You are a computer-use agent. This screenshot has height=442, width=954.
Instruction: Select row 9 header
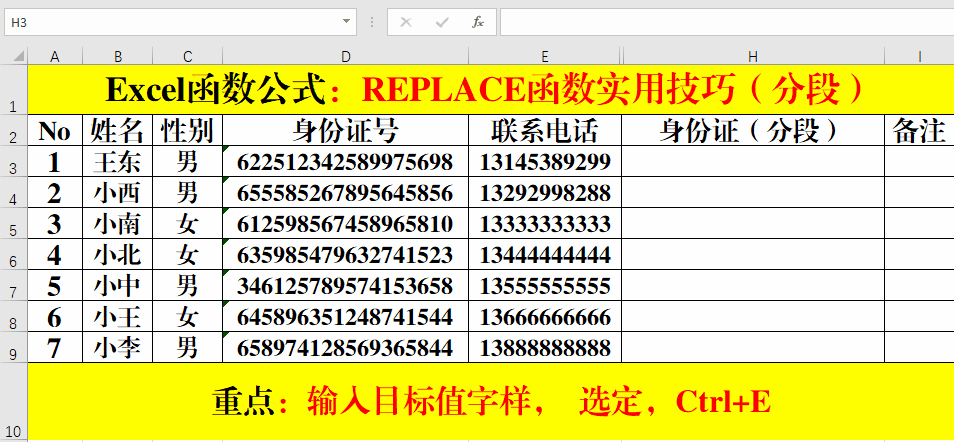(14, 347)
